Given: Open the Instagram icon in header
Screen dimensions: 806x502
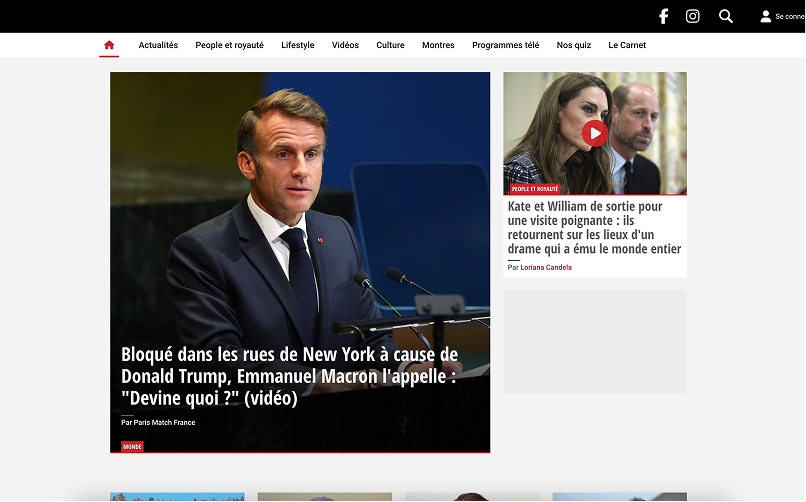Looking at the screenshot, I should (x=692, y=16).
